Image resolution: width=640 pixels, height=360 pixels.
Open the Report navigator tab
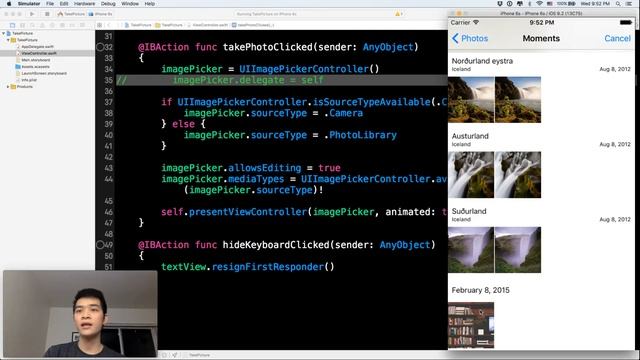pyautogui.click(x=82, y=25)
